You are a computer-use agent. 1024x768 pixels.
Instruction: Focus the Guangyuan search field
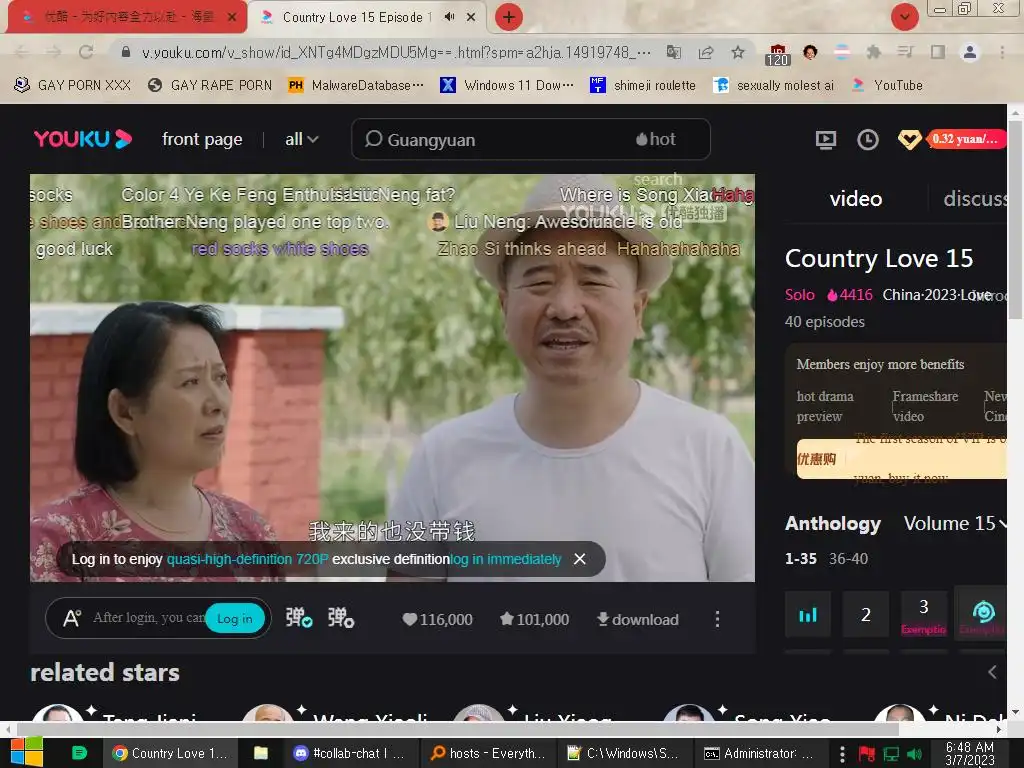[530, 139]
